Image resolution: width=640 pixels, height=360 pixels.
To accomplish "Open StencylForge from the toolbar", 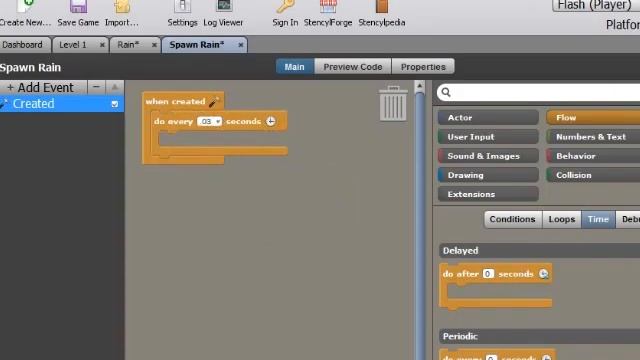I will (x=328, y=7).
